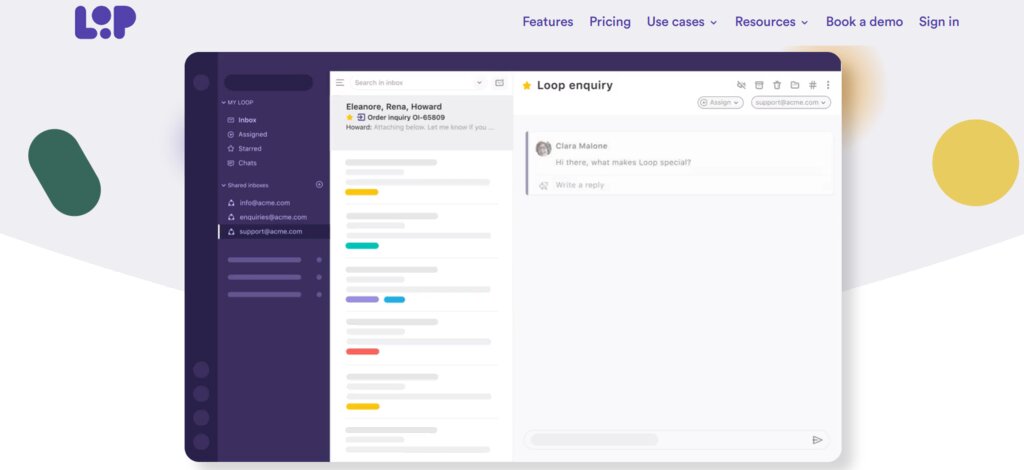
Task: Open the Assign dropdown
Action: tap(720, 102)
